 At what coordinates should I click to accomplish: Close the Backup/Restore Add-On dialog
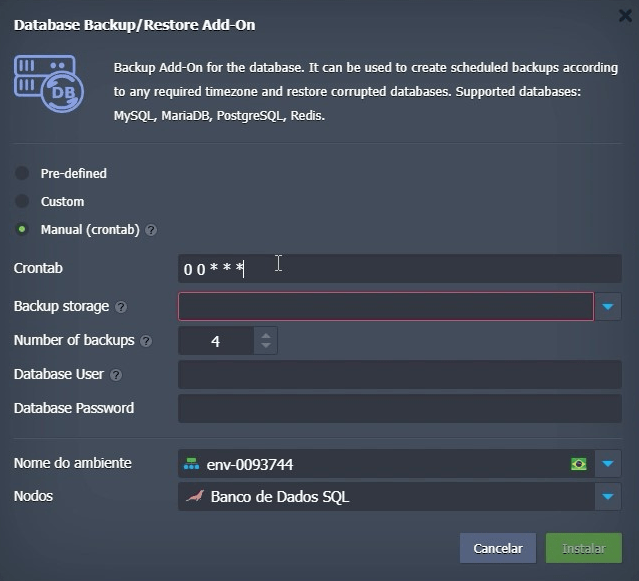(x=626, y=16)
